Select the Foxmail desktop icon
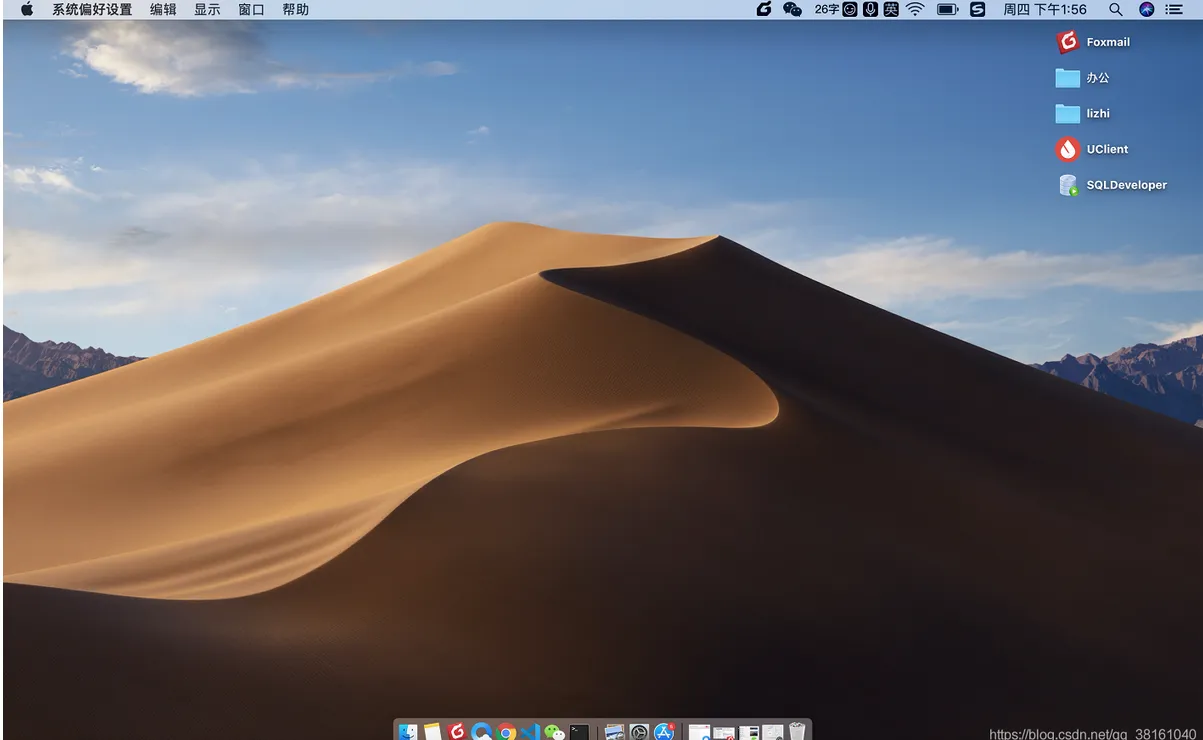1203x740 pixels. [1067, 42]
